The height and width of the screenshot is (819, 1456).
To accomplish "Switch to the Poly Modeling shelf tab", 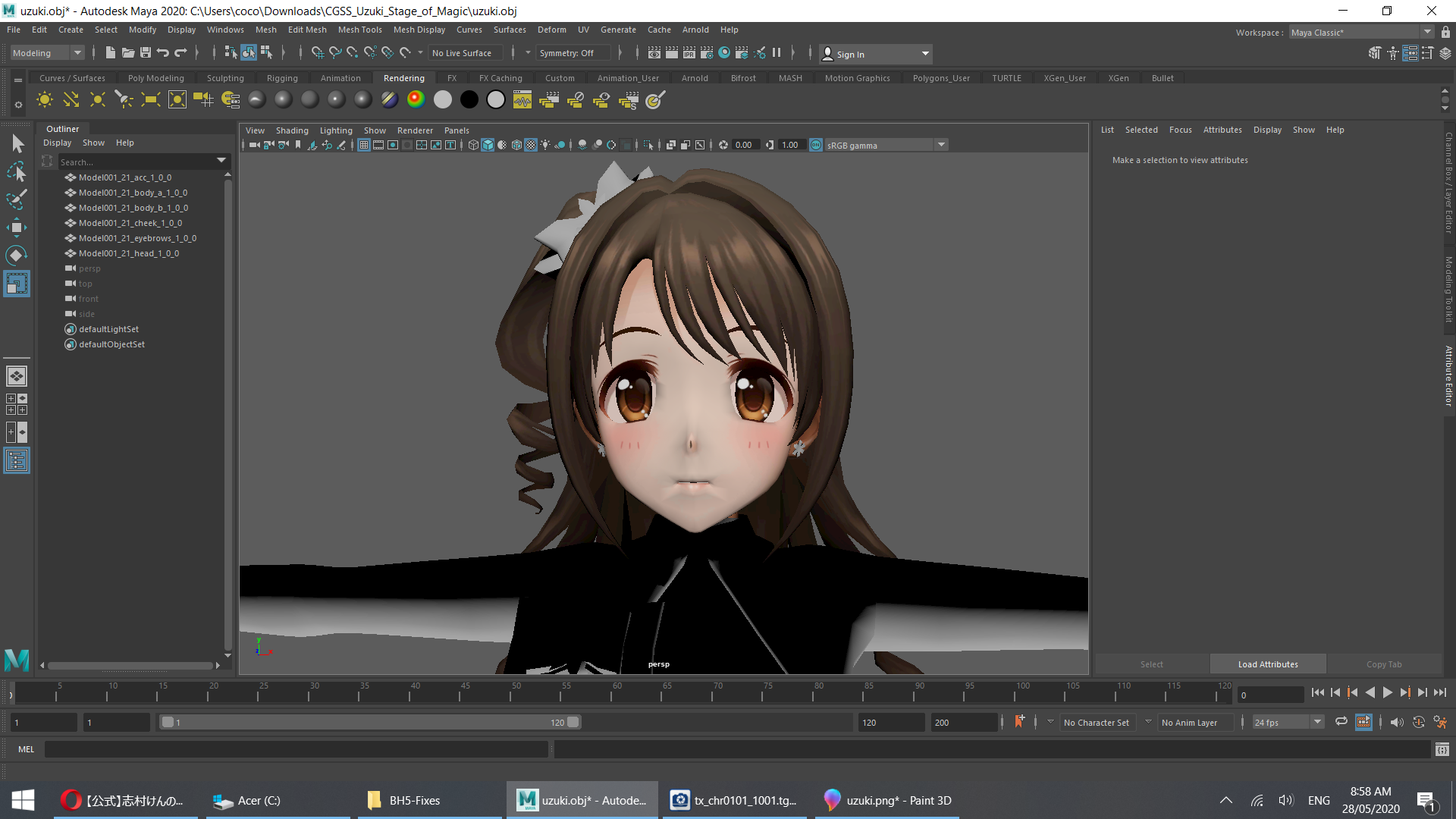I will (x=155, y=78).
